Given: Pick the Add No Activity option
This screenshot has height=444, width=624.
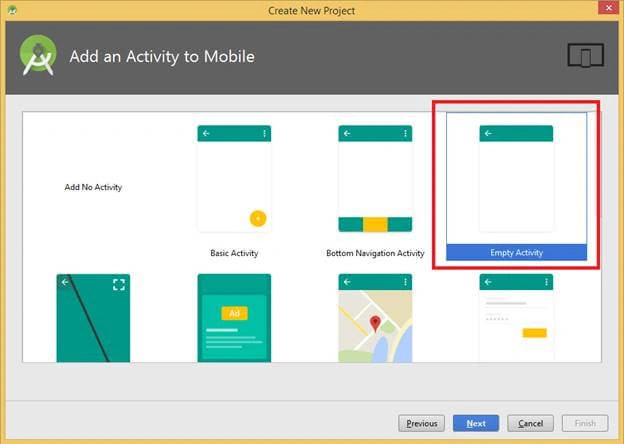Looking at the screenshot, I should [93, 187].
